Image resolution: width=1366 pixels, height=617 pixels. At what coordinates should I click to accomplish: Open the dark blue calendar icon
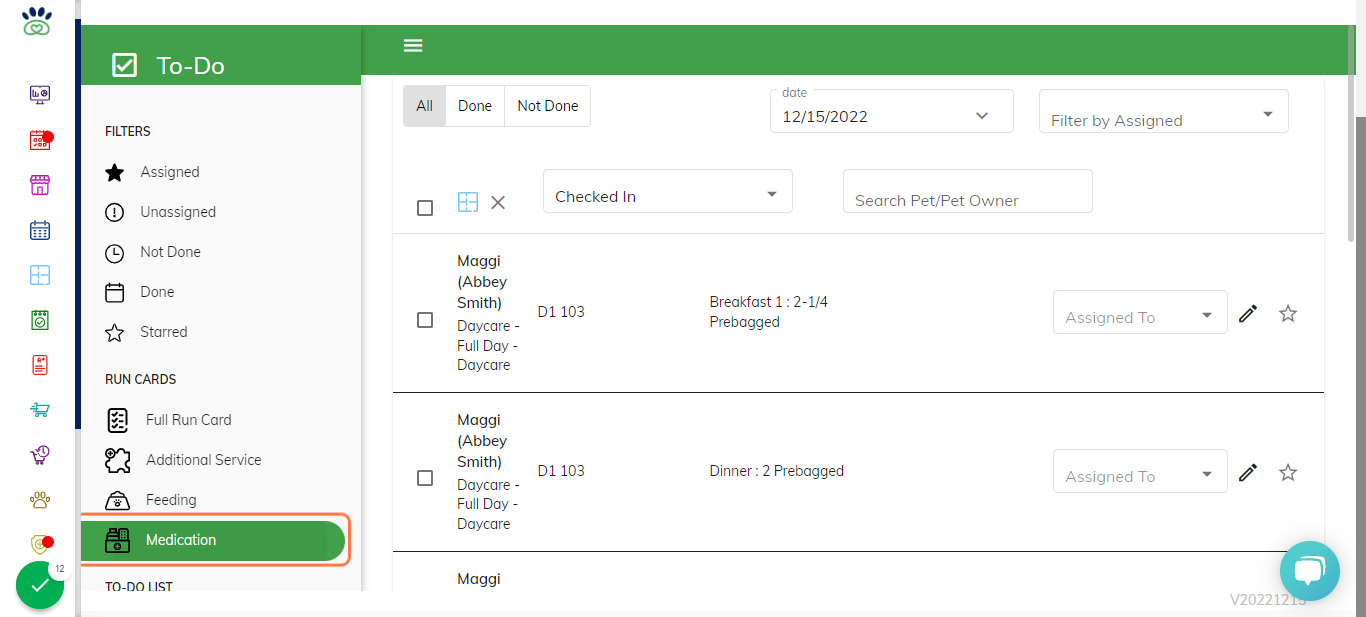[39, 230]
